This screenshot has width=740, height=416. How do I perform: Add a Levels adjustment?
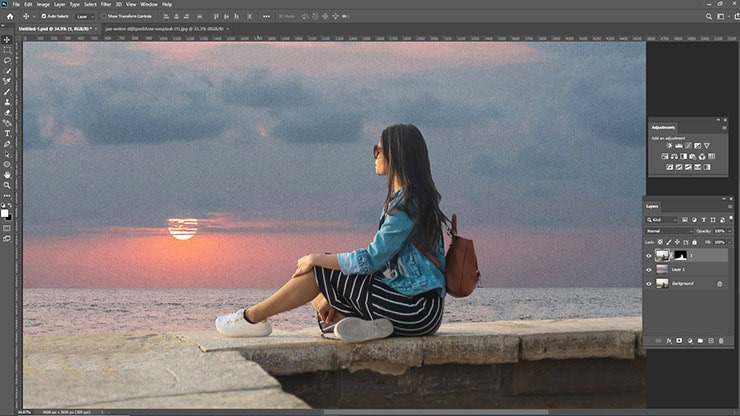[679, 145]
